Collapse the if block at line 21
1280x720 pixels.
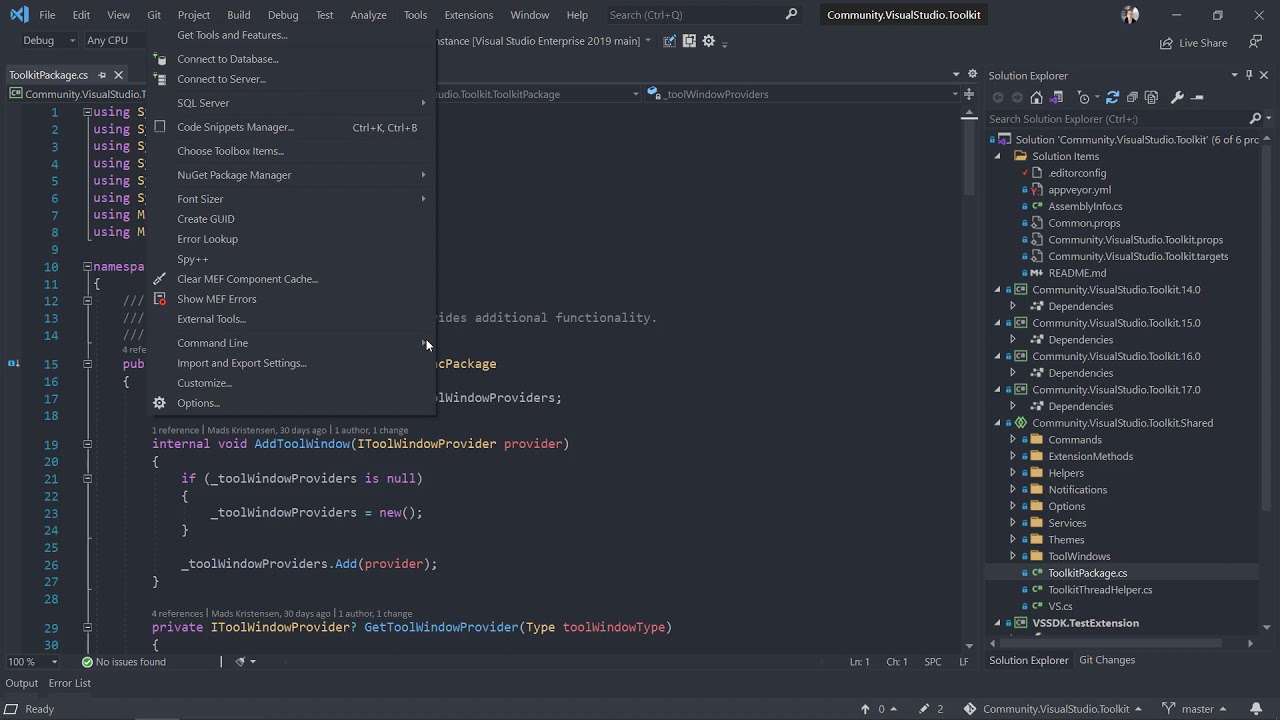(x=87, y=479)
